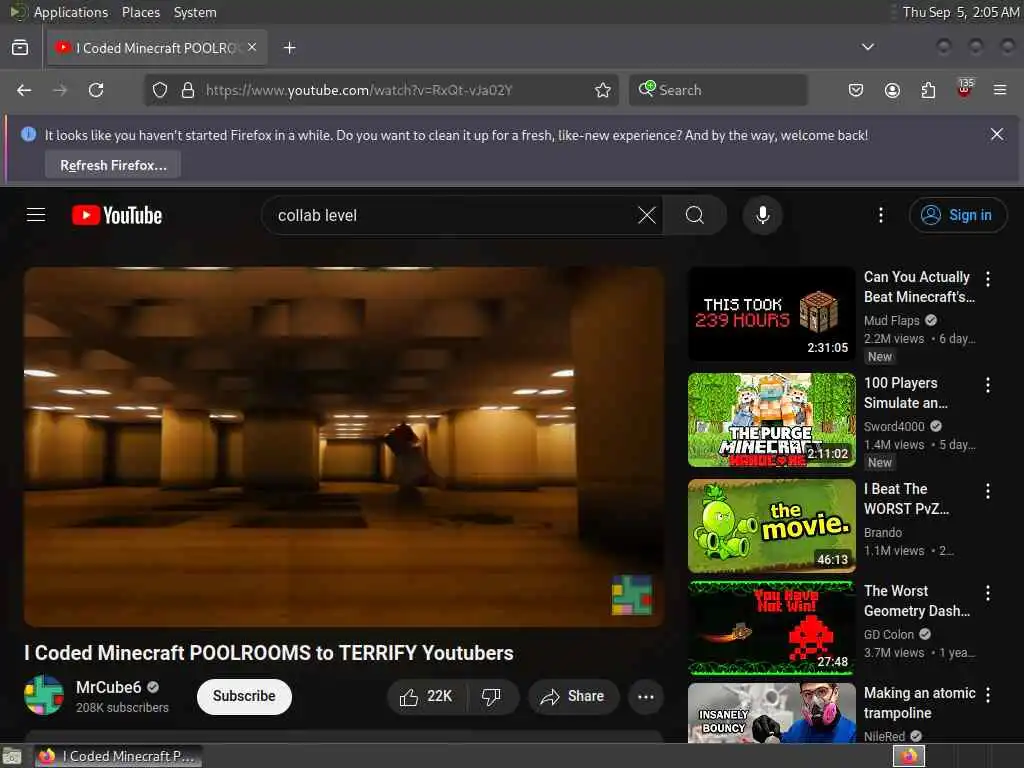Open GD Colon channel name
Screen dimensions: 1024x768
(889, 634)
